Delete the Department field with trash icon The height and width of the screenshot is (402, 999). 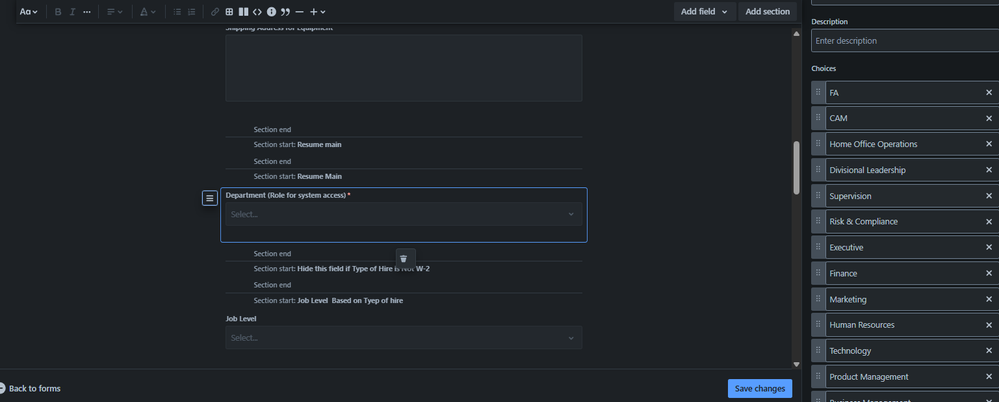pos(404,258)
